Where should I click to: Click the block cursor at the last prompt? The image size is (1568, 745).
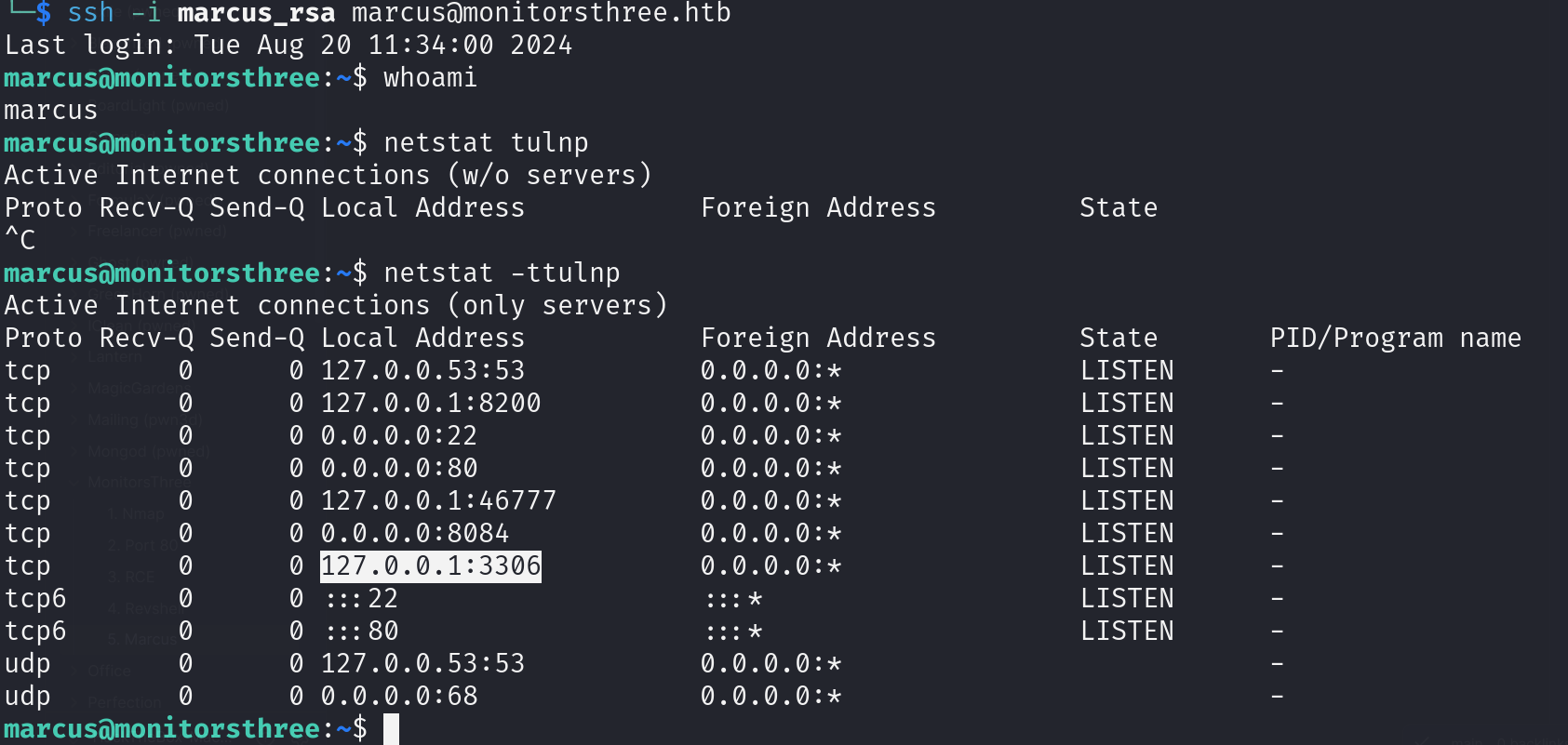click(391, 728)
